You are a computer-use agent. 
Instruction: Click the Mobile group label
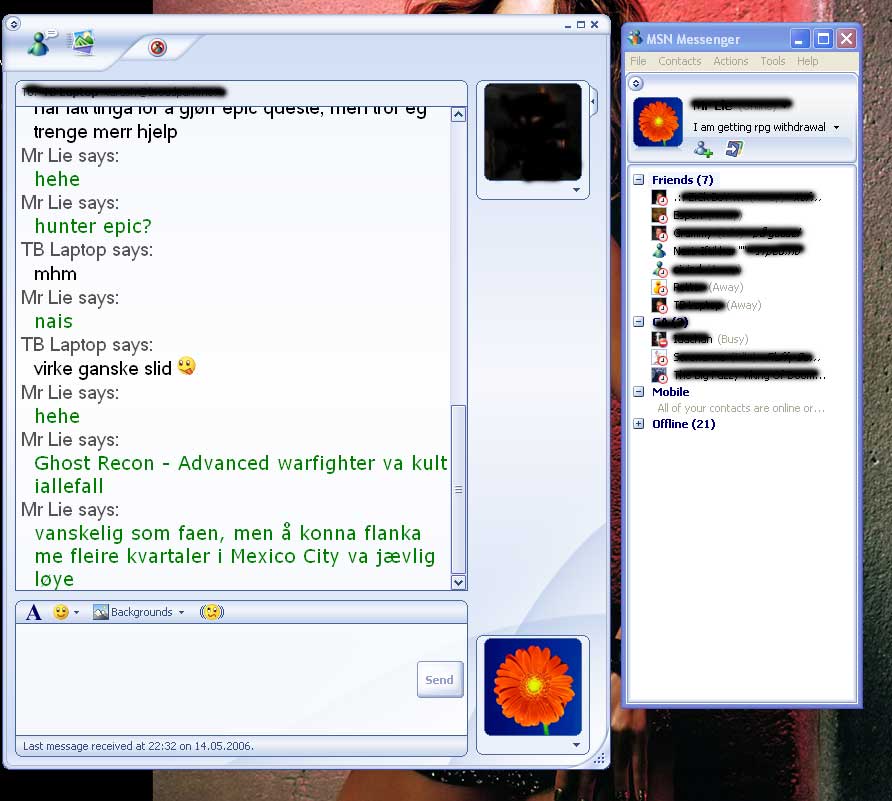point(671,391)
